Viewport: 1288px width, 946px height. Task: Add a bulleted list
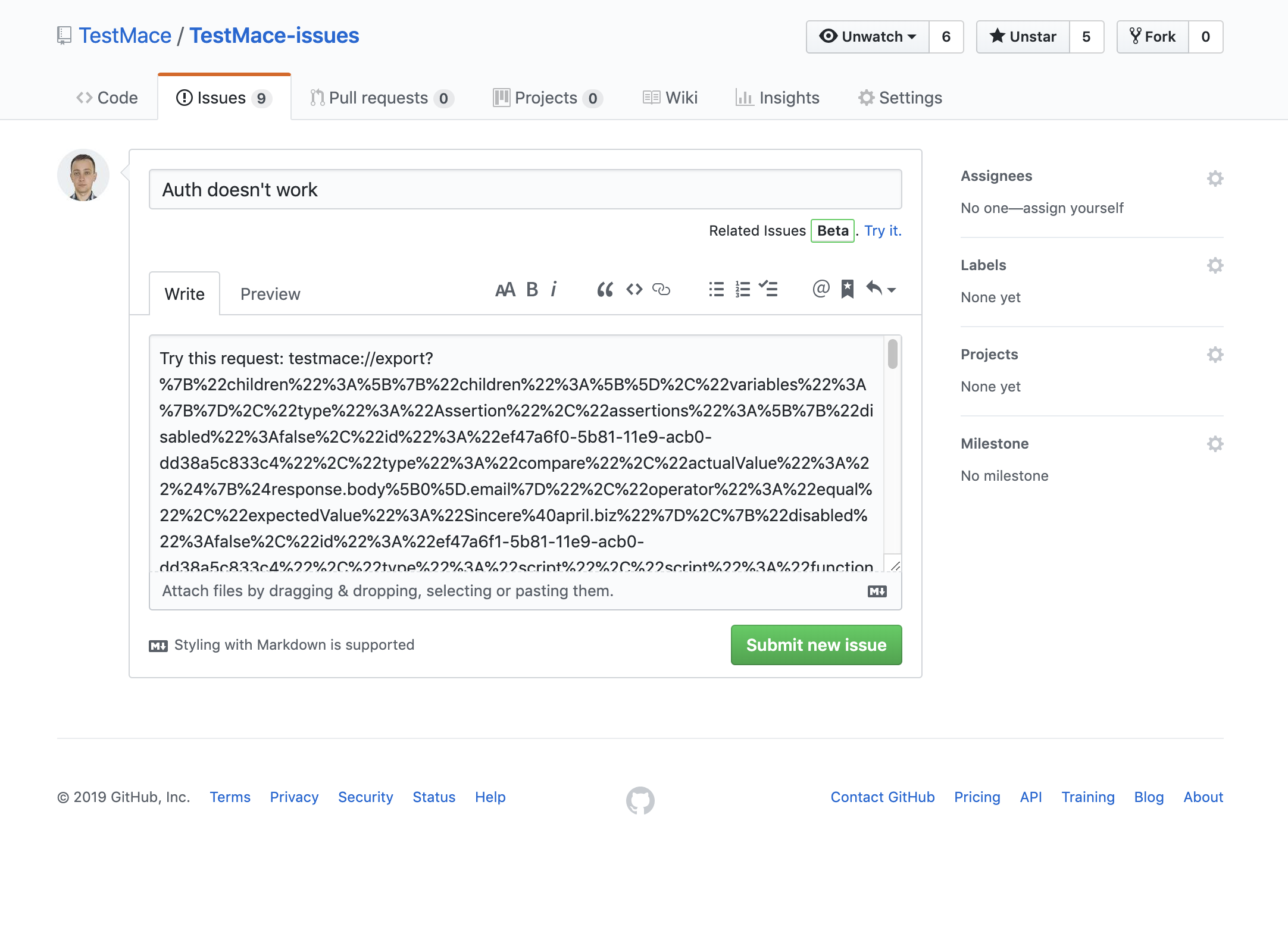tap(717, 290)
